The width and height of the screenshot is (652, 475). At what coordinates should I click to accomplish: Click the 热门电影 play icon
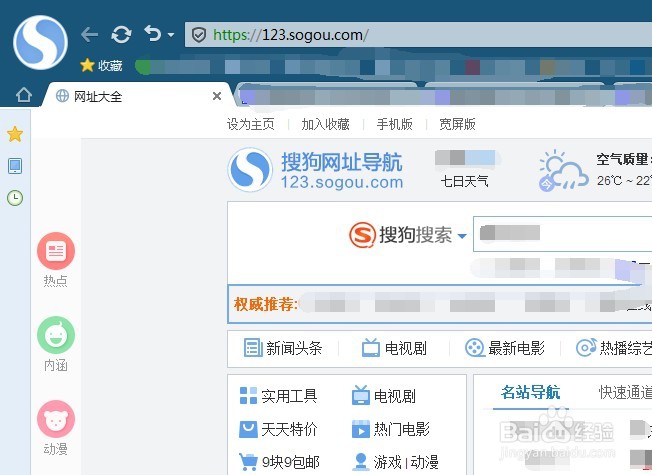(361, 429)
